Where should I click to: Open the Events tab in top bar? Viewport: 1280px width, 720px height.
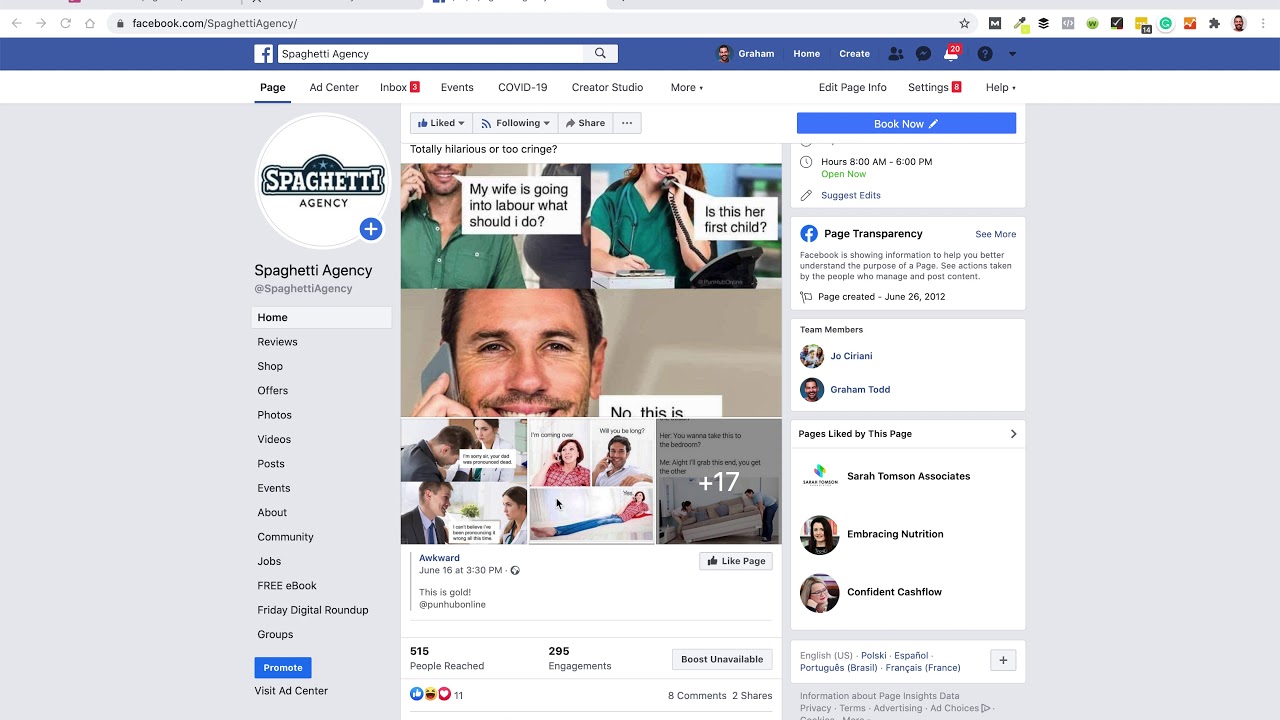(x=457, y=87)
